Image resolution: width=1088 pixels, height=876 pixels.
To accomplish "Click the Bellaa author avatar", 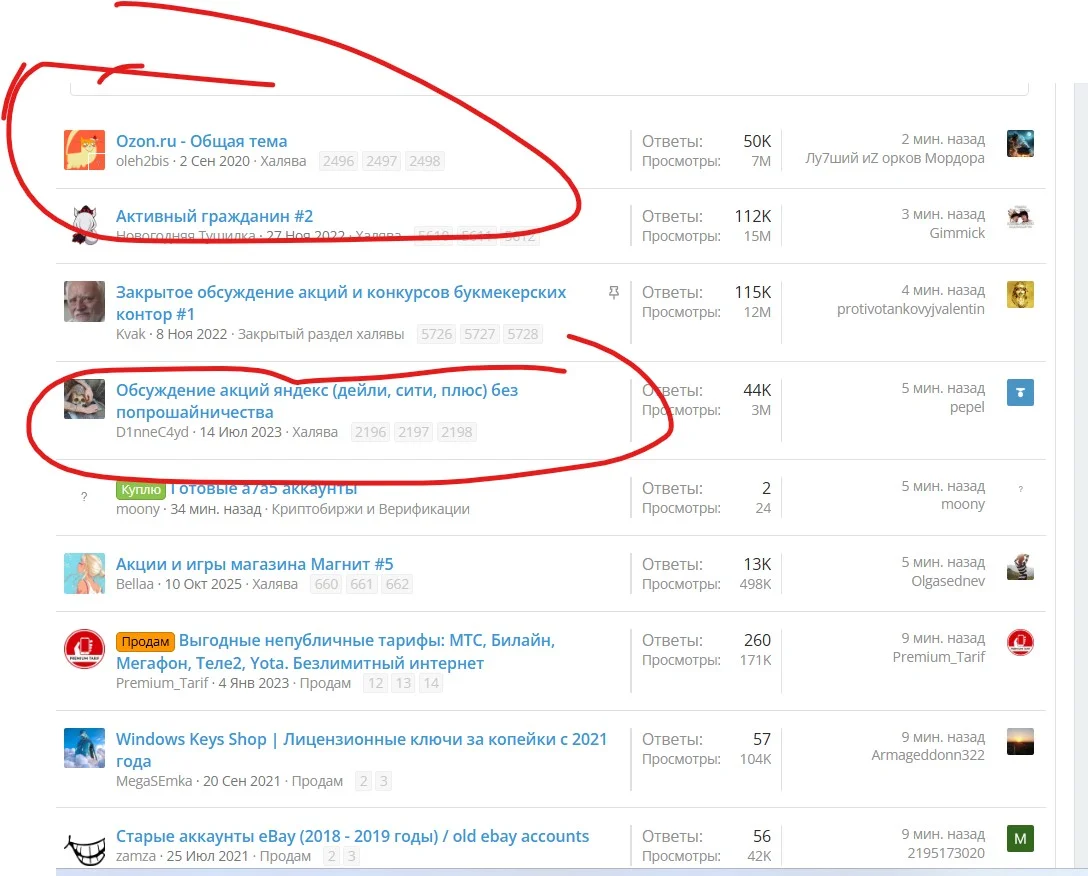I will (x=85, y=573).
